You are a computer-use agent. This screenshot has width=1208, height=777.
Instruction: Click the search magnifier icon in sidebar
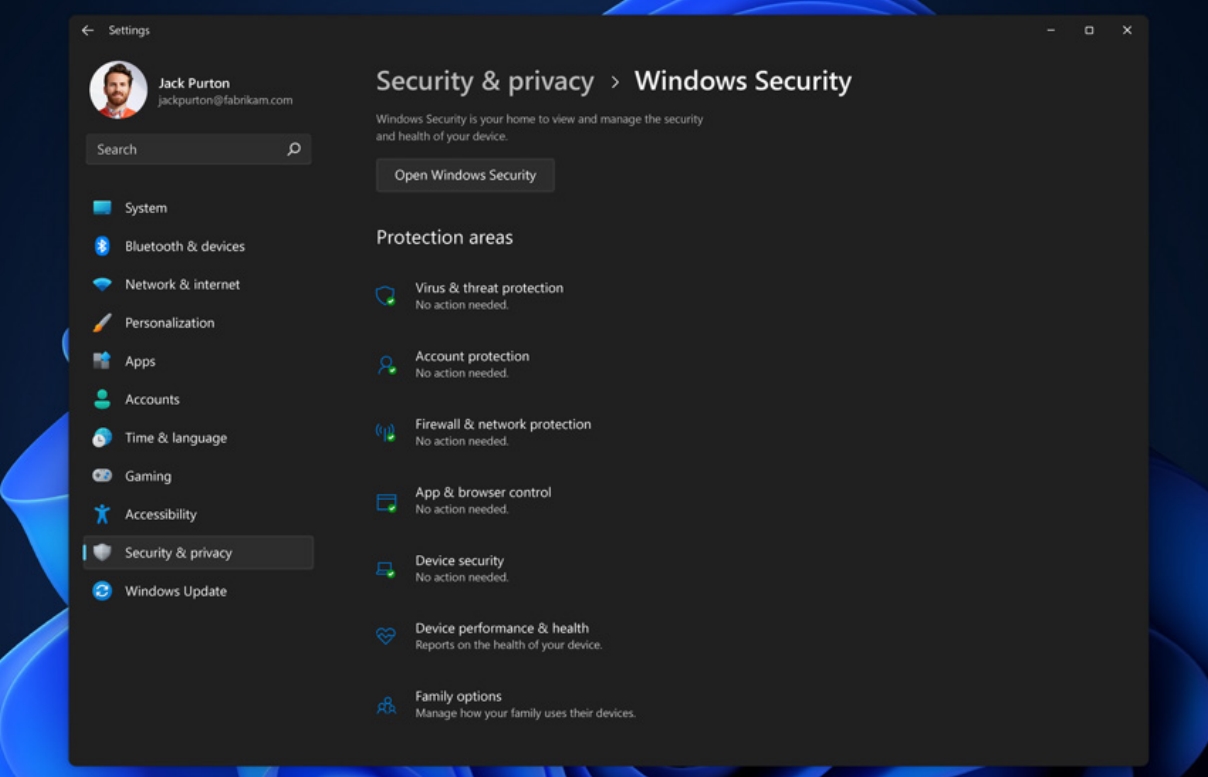click(x=294, y=149)
